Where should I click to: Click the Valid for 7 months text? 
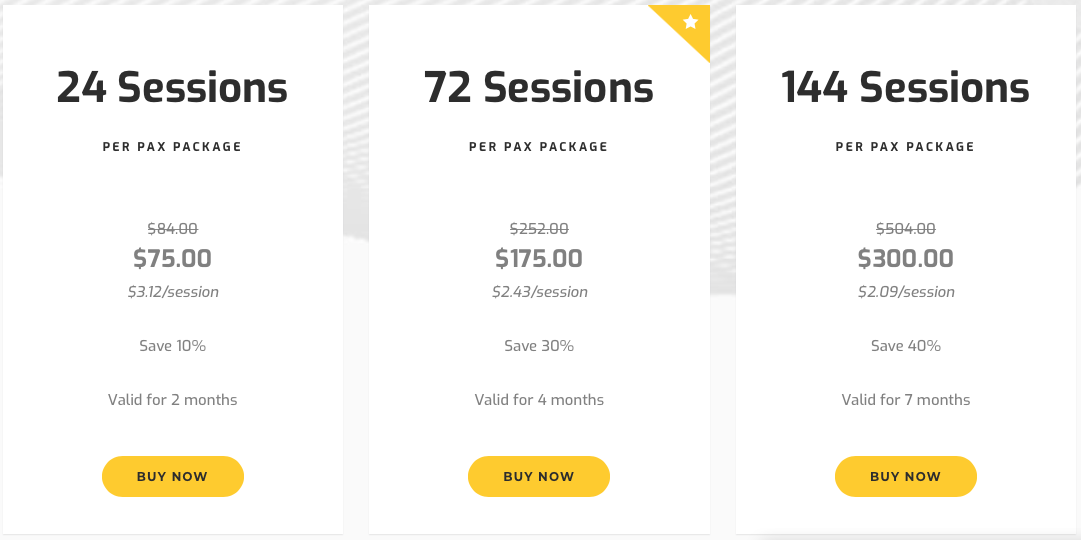[x=905, y=400]
